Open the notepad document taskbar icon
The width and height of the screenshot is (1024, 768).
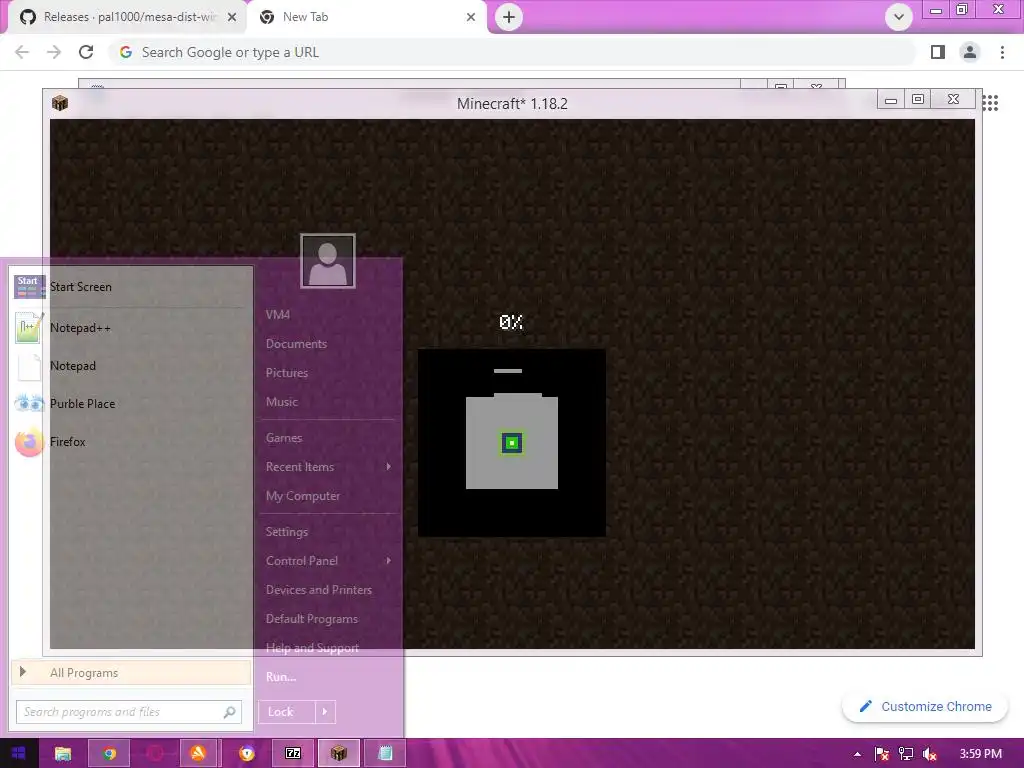(385, 754)
